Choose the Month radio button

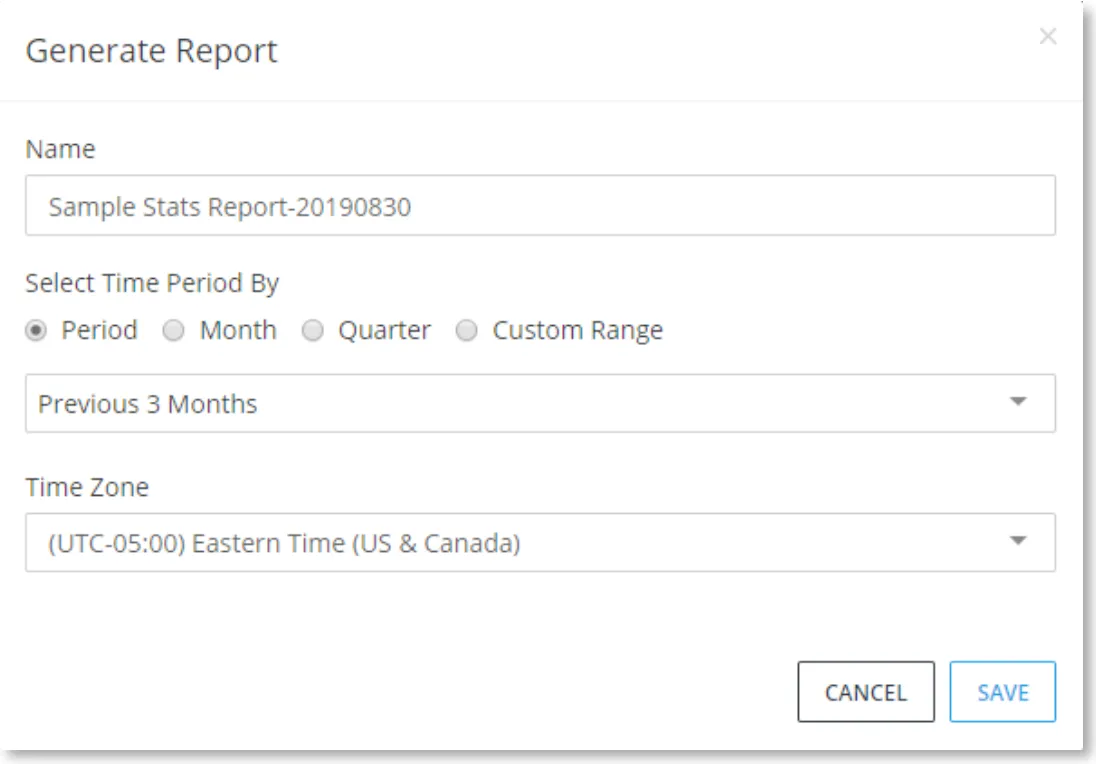pyautogui.click(x=173, y=330)
